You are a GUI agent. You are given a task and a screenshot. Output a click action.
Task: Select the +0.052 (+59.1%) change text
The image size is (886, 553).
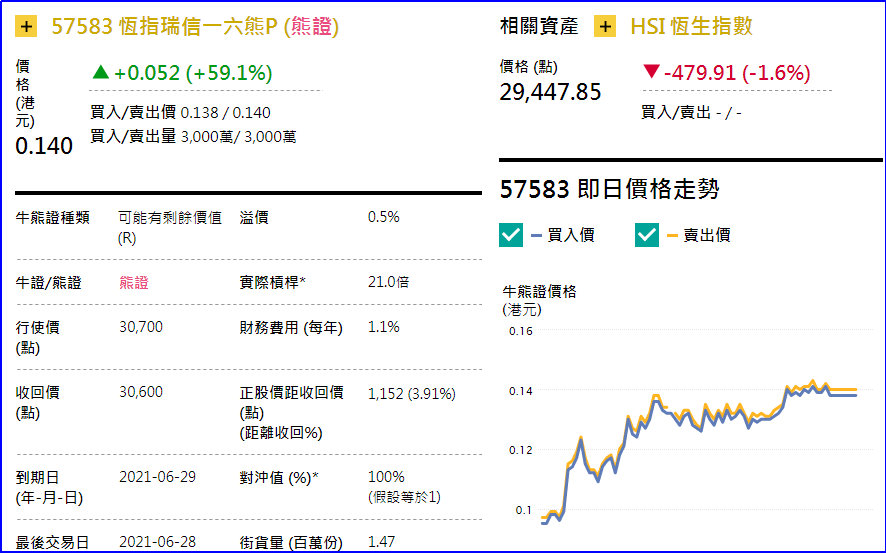(193, 73)
